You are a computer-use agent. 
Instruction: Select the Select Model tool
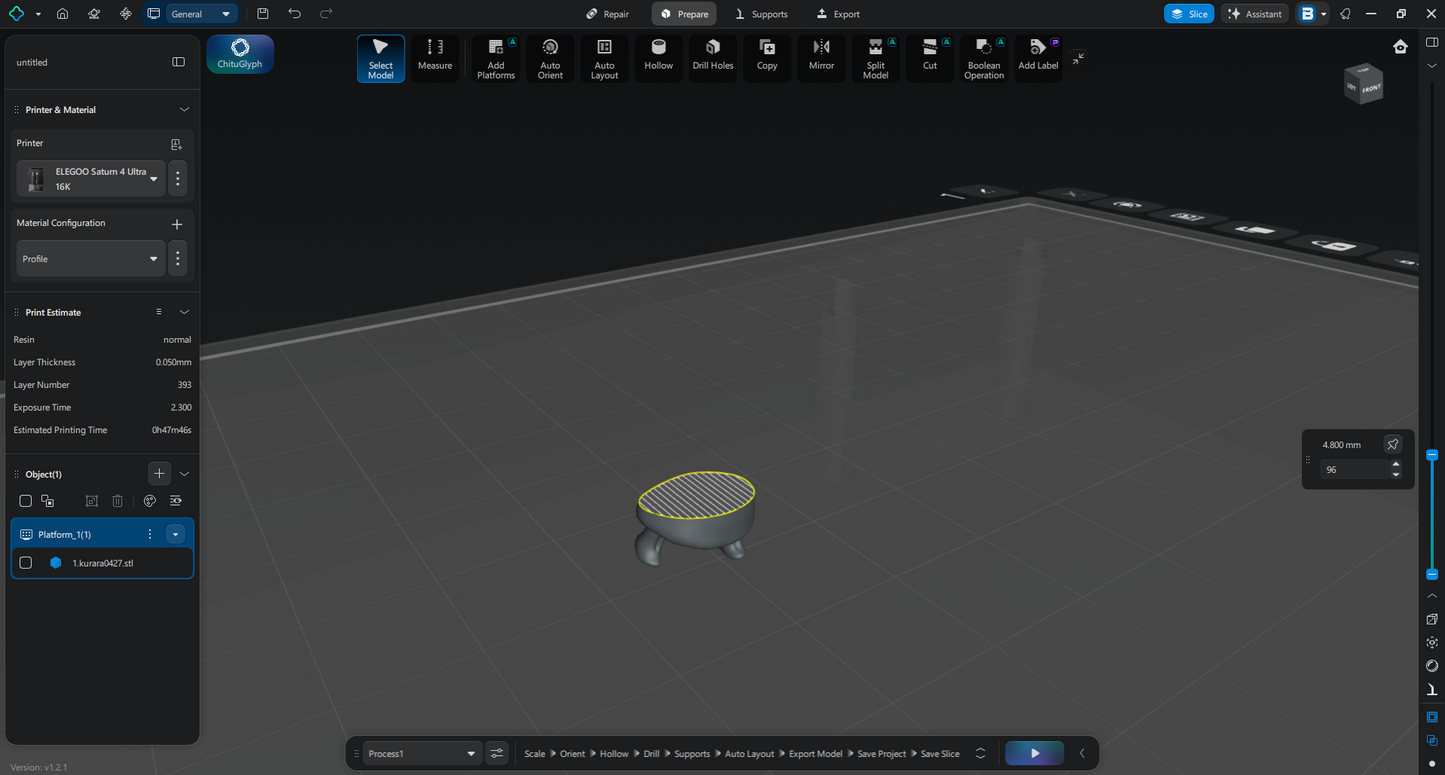[381, 59]
